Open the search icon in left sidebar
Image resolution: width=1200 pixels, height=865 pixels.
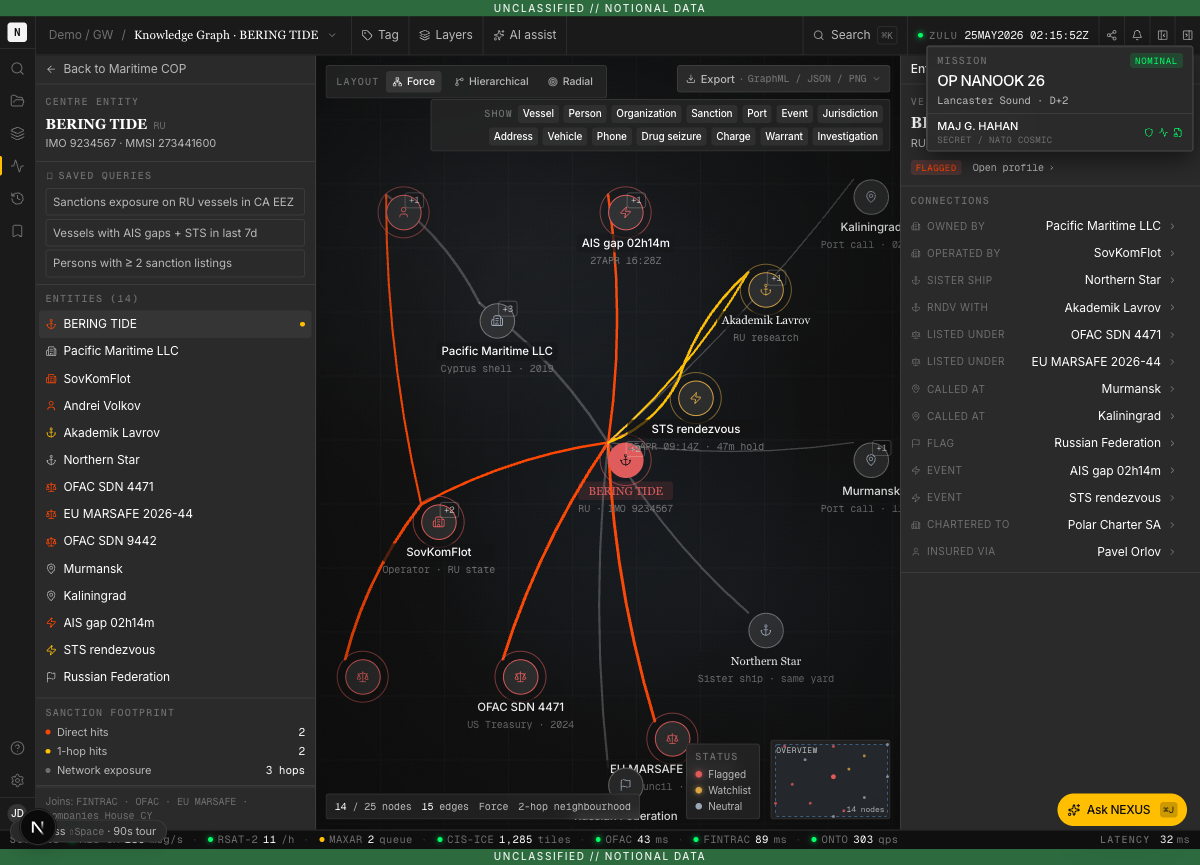click(17, 69)
